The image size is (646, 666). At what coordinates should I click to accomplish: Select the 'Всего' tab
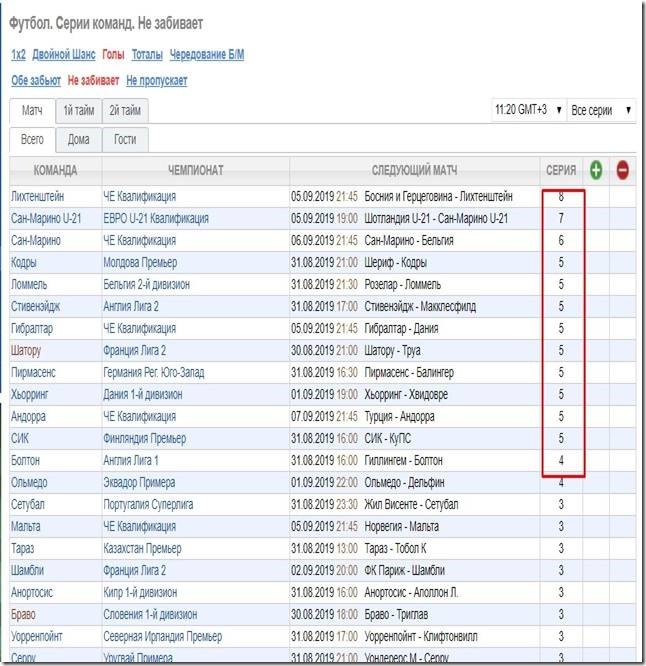point(32,140)
